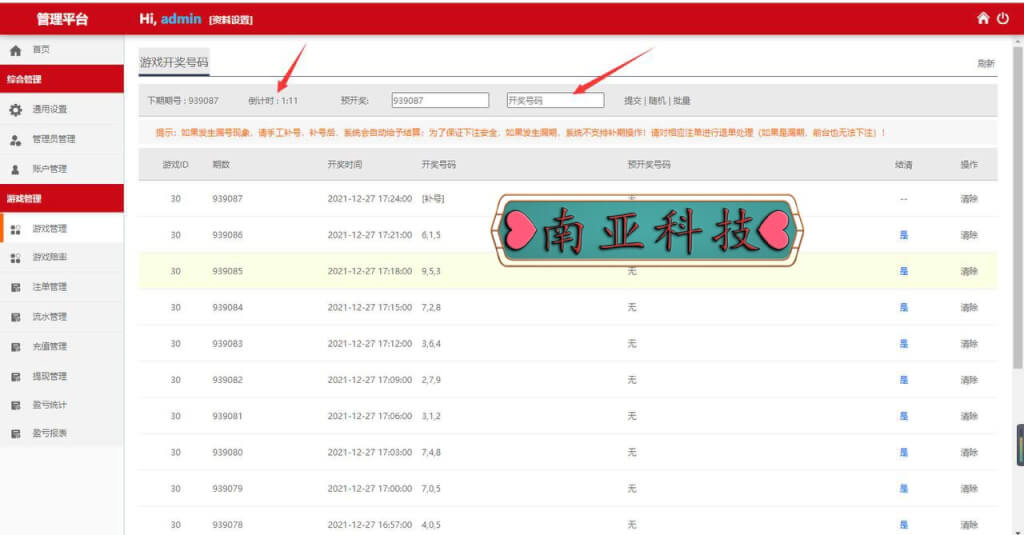Image resolution: width=1024 pixels, height=535 pixels.
Task: Click 清除 for period 939079
Action: pos(969,489)
